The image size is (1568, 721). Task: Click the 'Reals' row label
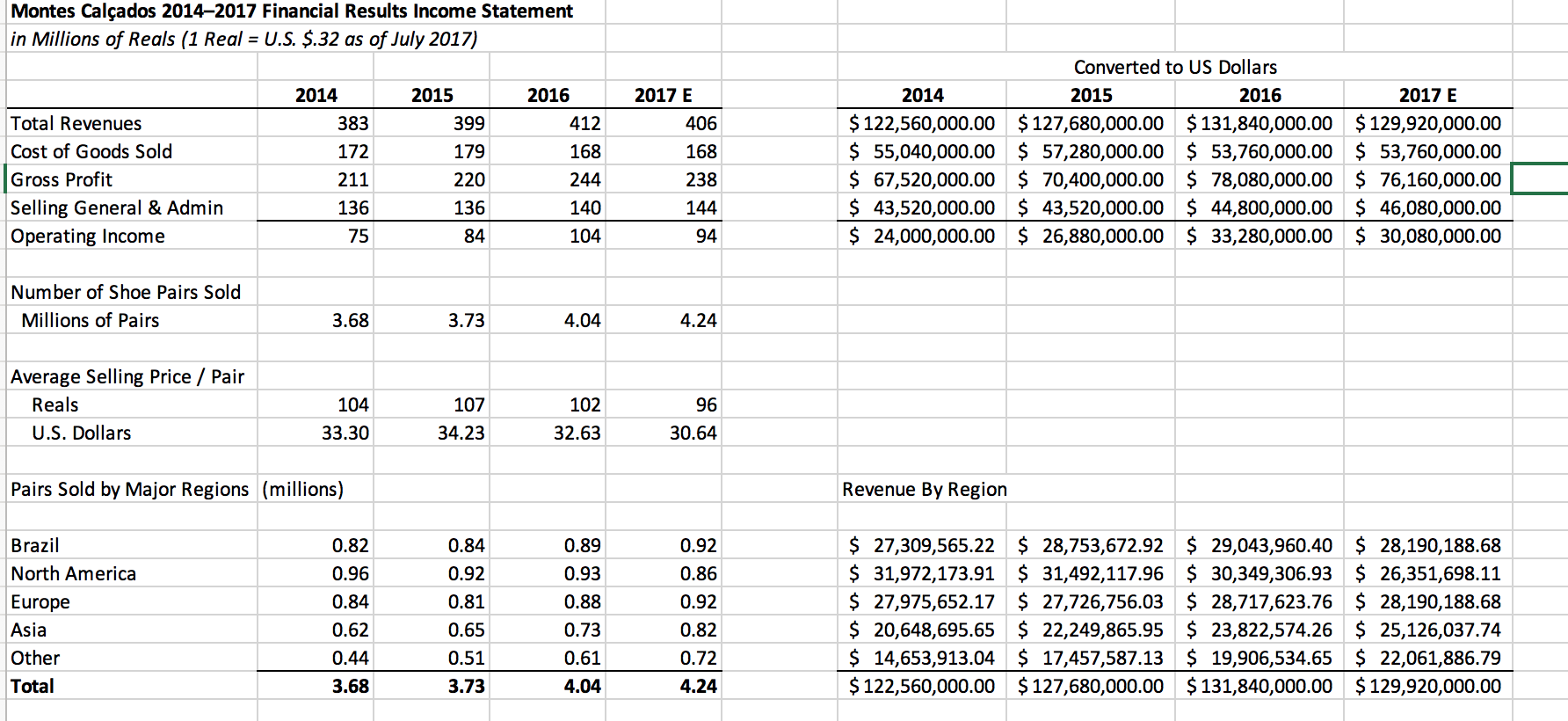tap(55, 405)
